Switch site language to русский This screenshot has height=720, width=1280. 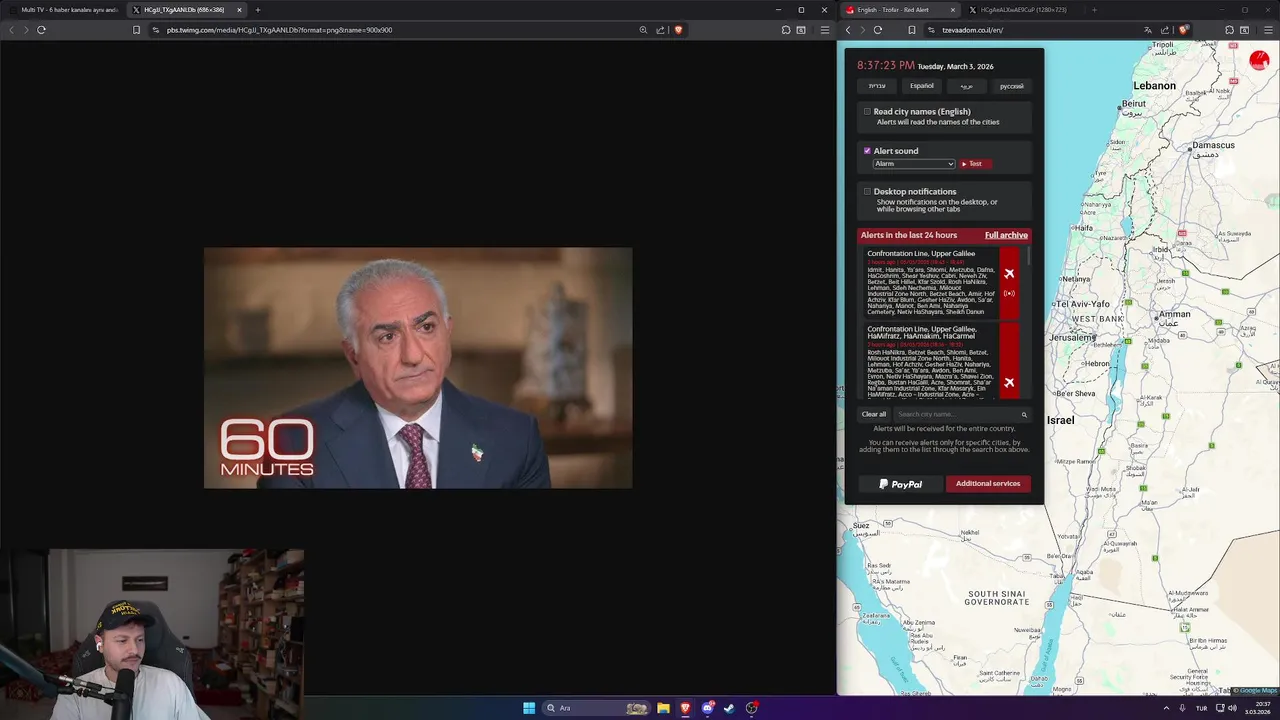click(1011, 86)
